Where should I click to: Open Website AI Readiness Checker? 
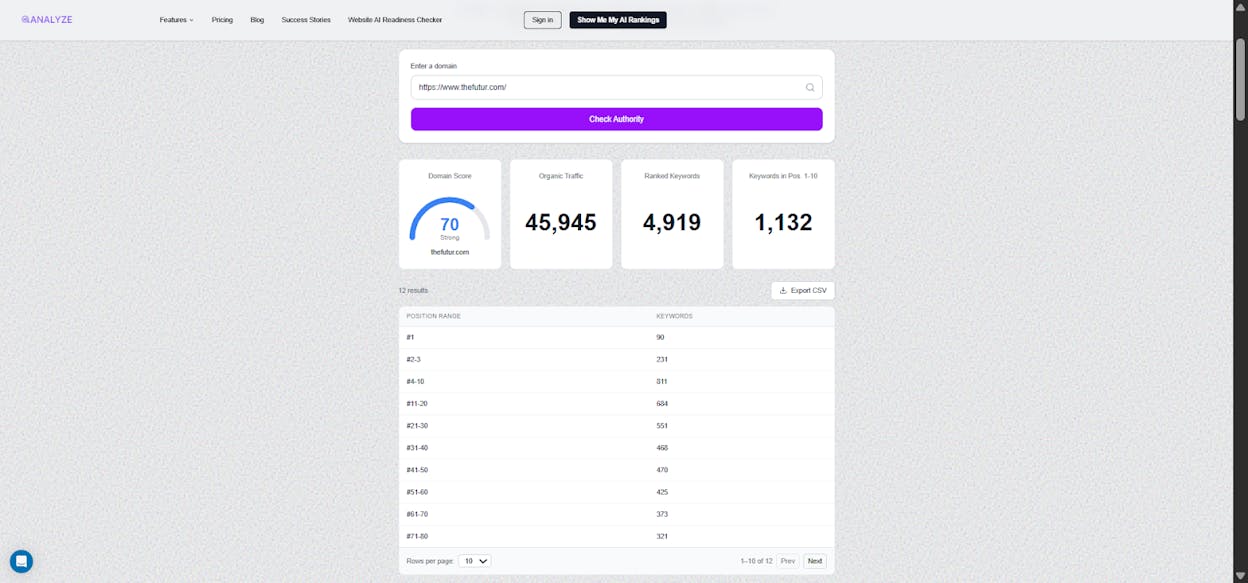click(x=395, y=20)
